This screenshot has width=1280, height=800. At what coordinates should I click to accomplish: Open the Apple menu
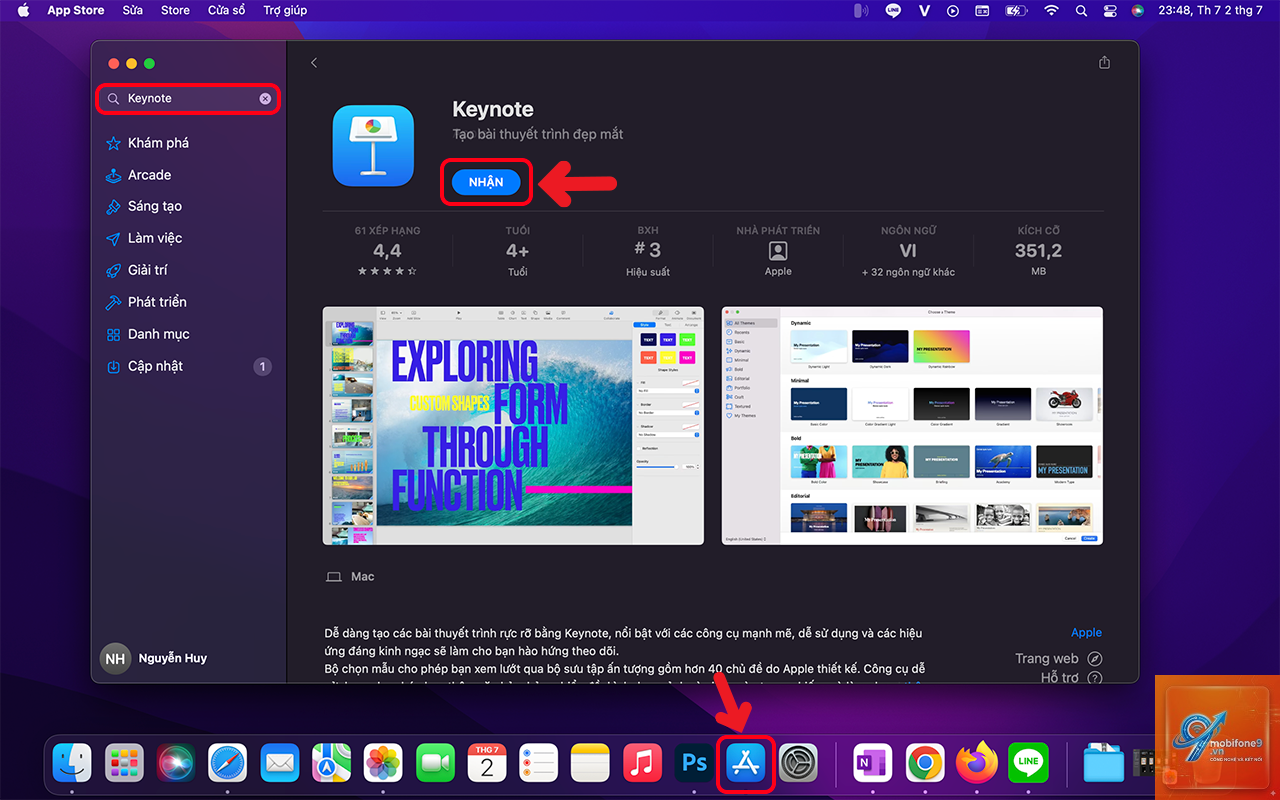[24, 10]
